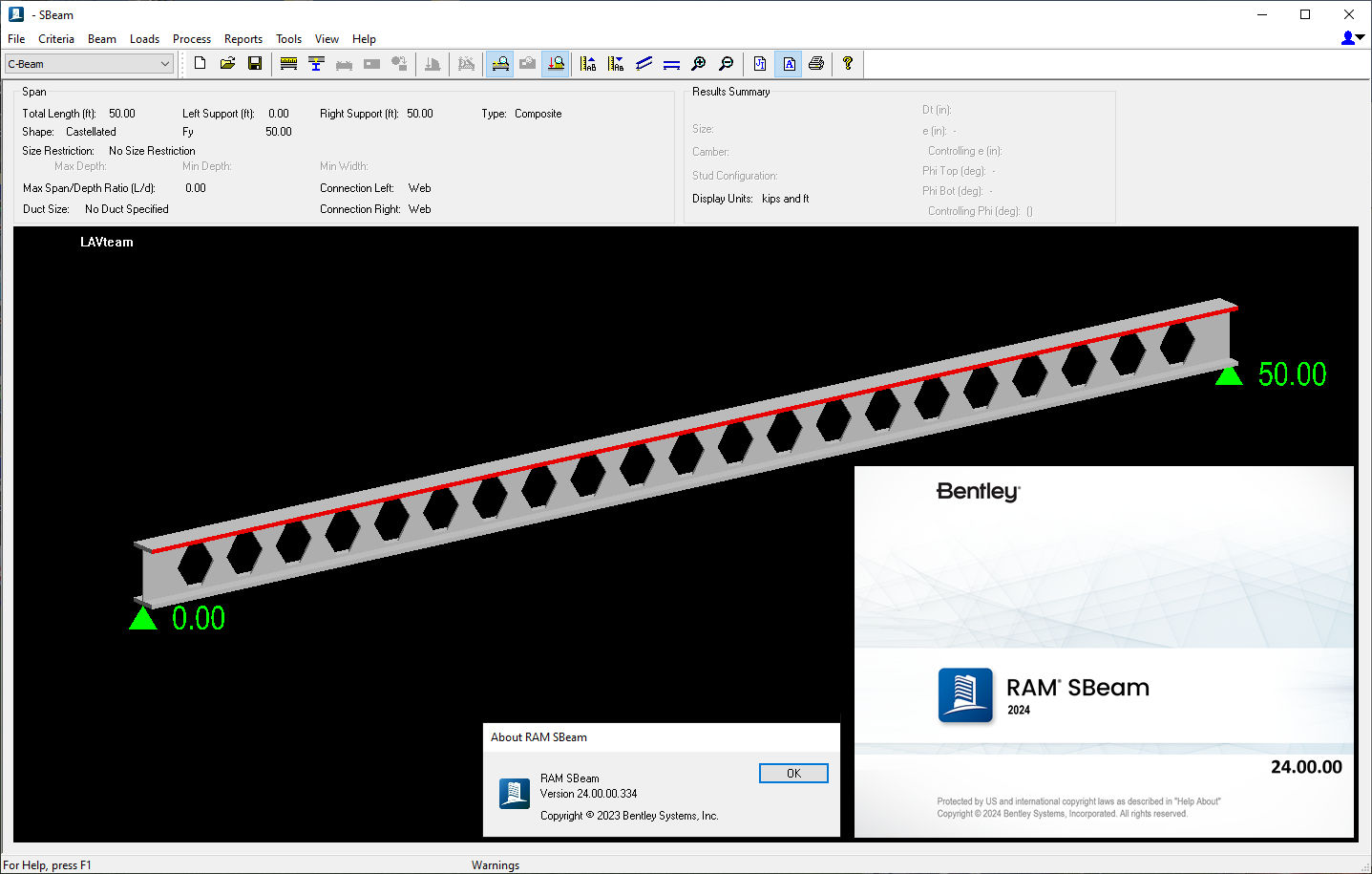This screenshot has width=1372, height=874.
Task: Click OK in the About RAM SBeam dialog
Action: (793, 773)
